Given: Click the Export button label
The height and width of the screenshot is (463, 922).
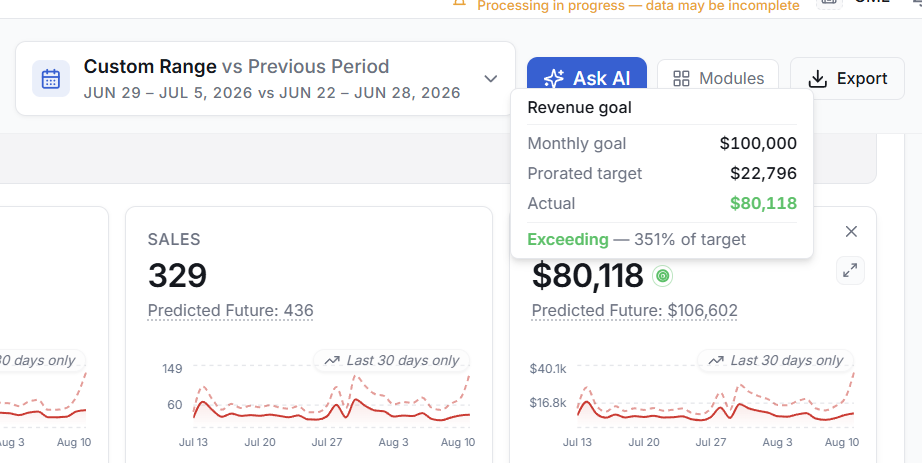Looking at the screenshot, I should pos(862,78).
